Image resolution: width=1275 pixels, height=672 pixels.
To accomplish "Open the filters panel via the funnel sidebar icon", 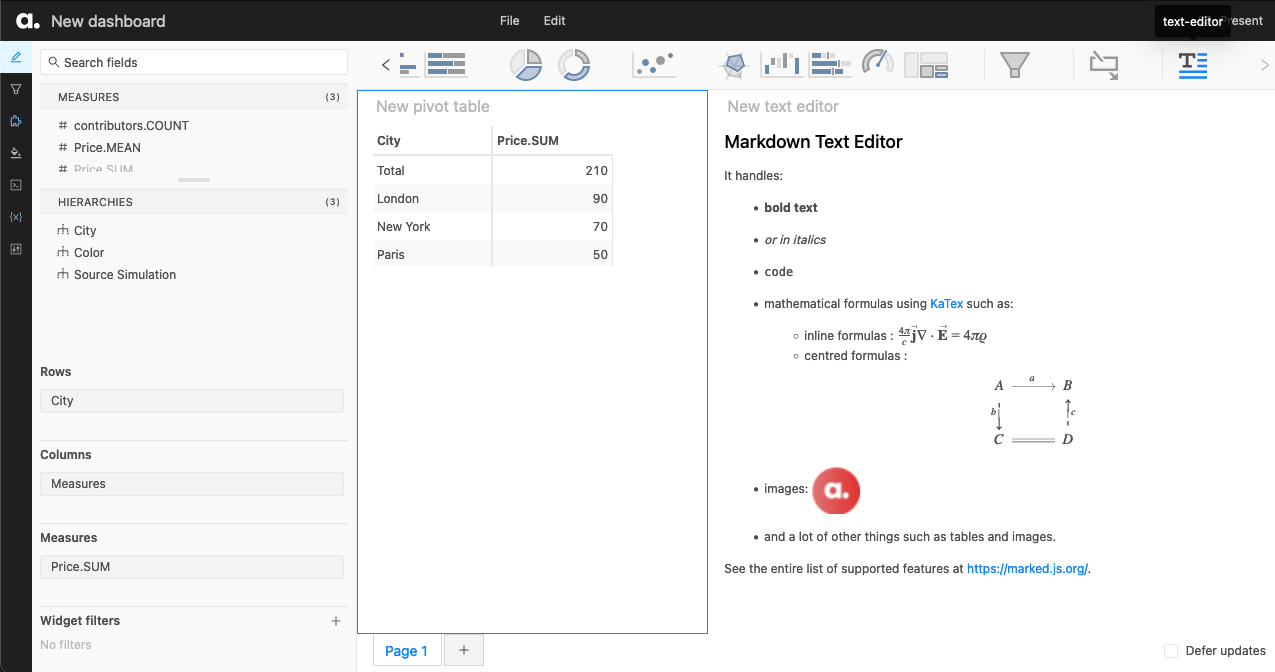I will pyautogui.click(x=15, y=89).
